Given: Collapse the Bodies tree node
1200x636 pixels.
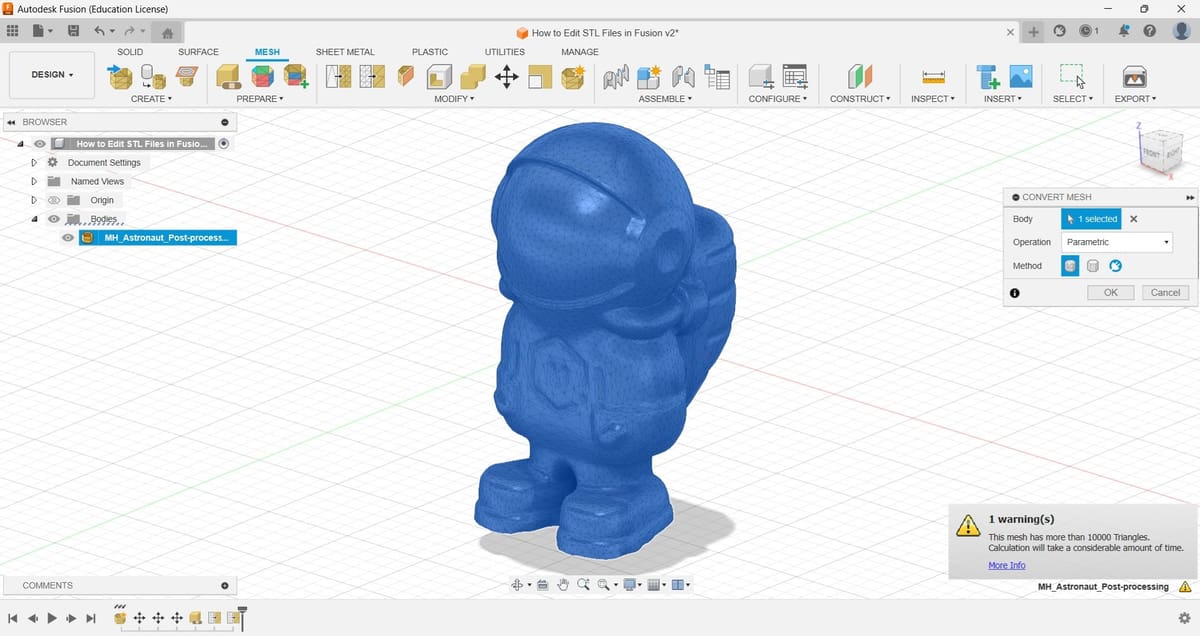Looking at the screenshot, I should click(34, 219).
